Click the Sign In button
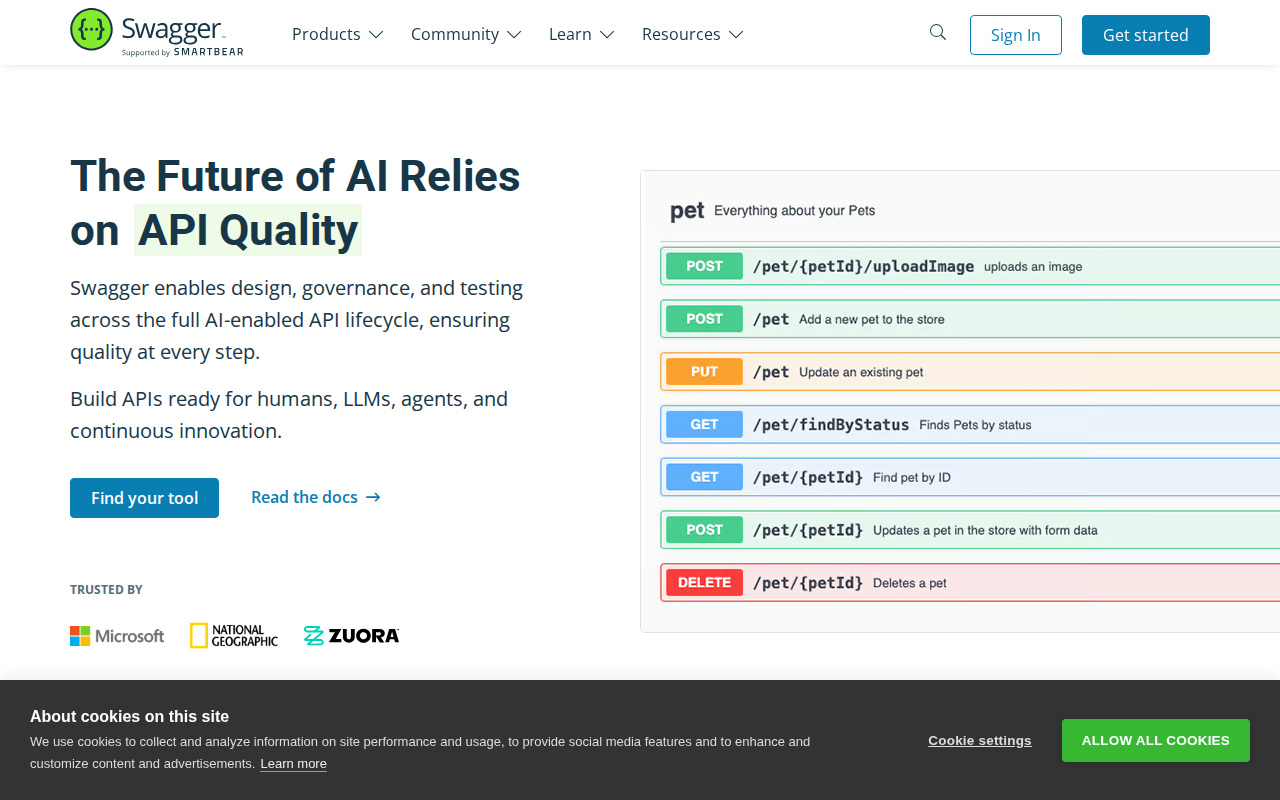Screen dimensions: 1280x800 (x=1016, y=35)
